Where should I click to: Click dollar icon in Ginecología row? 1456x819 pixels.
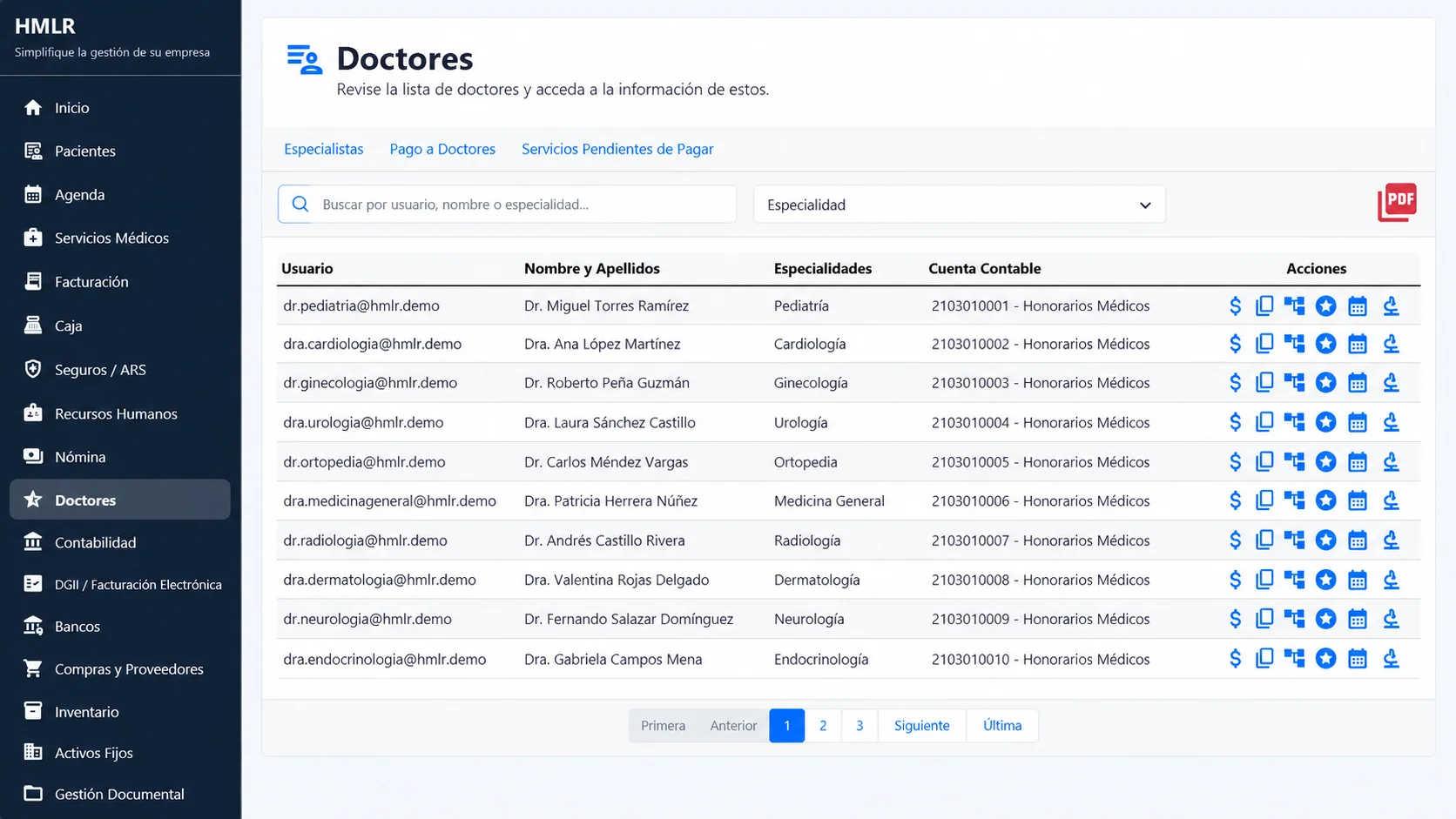pos(1235,382)
